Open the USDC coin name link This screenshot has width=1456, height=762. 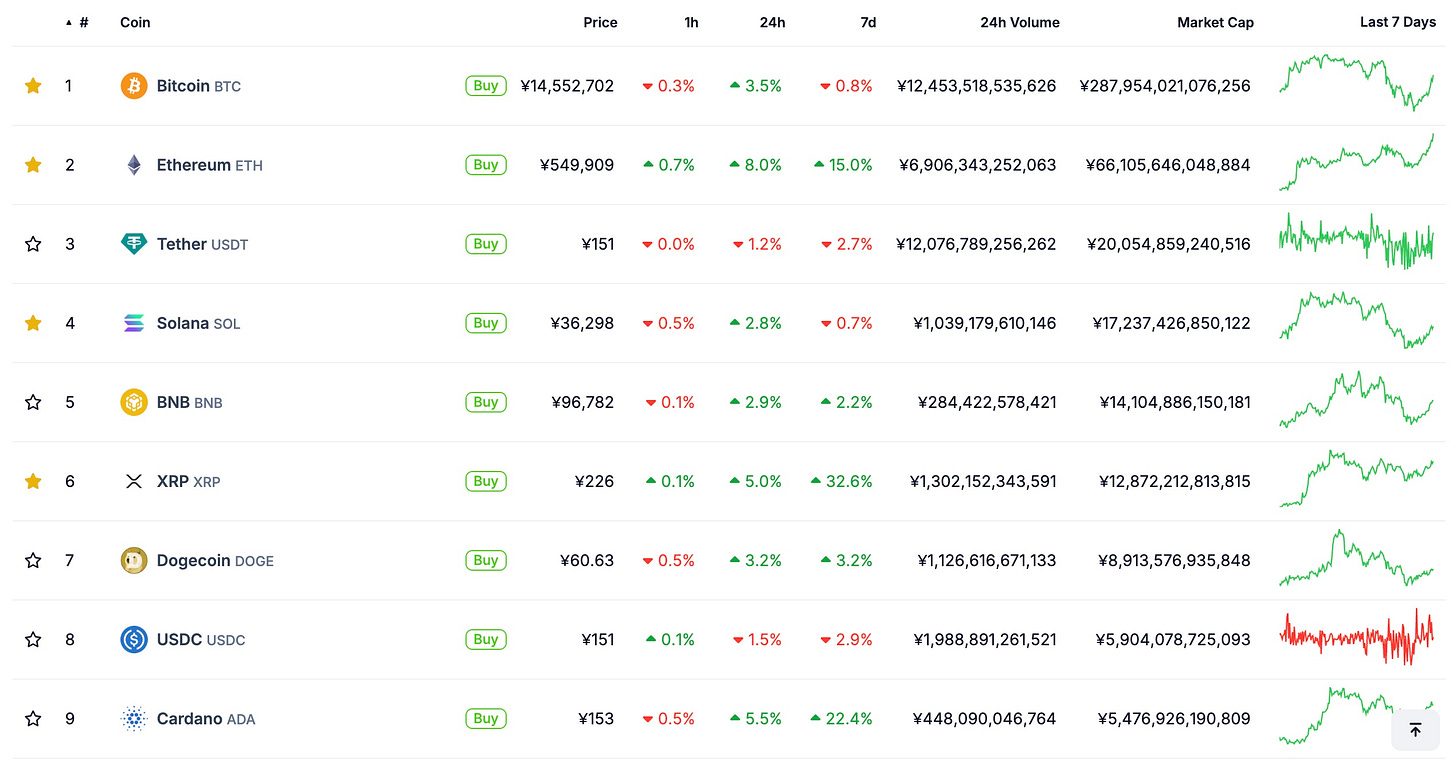(201, 639)
